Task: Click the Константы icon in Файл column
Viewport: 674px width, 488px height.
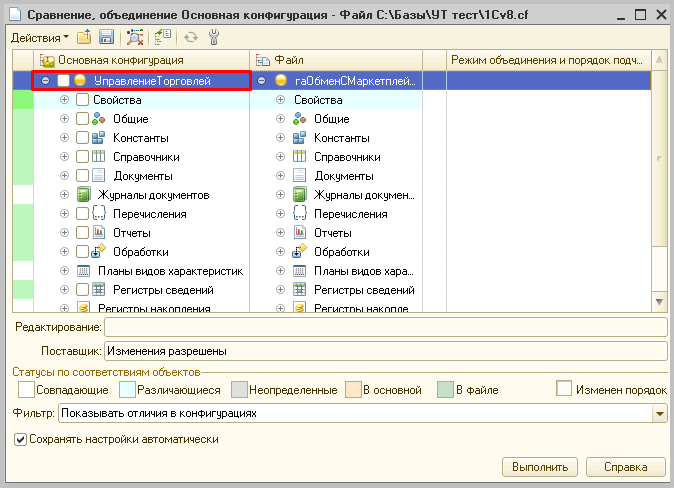Action: click(299, 138)
